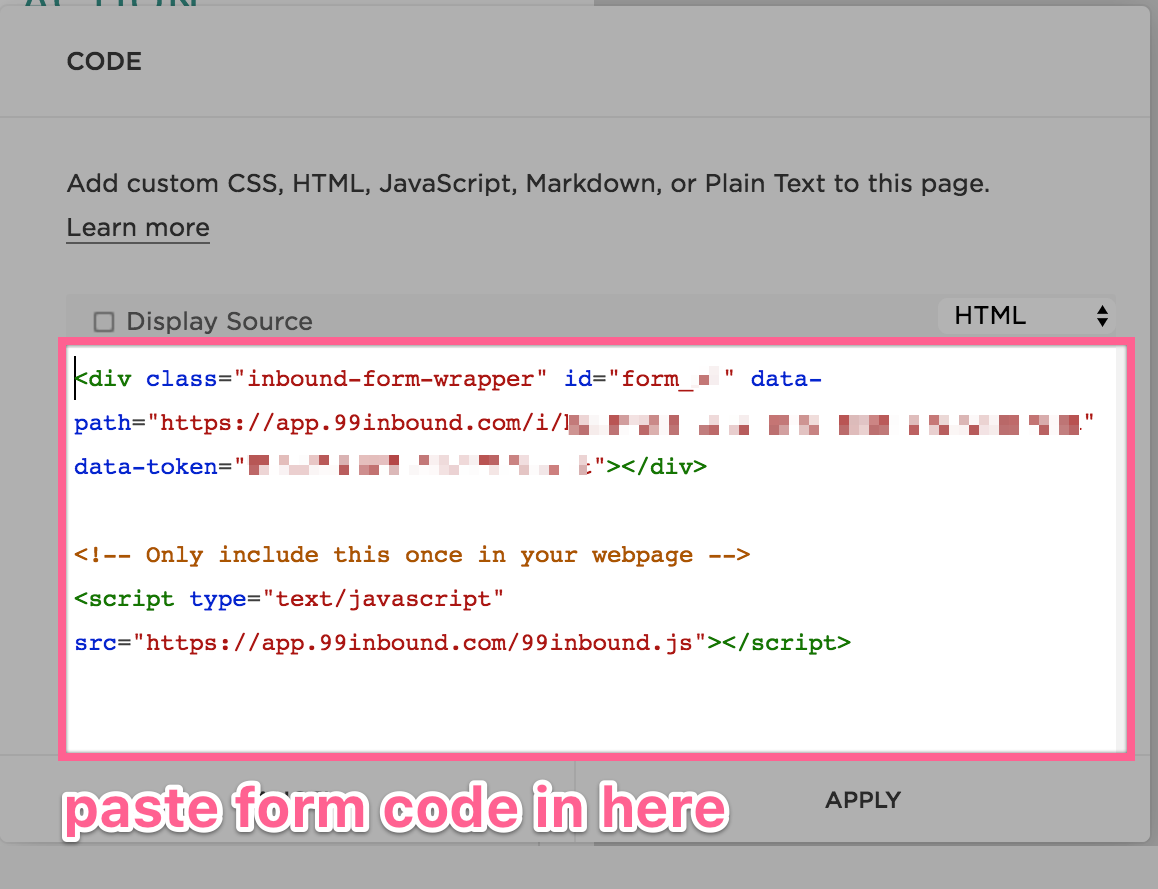Click the APPLY button
The image size is (1158, 889).
coord(863,800)
